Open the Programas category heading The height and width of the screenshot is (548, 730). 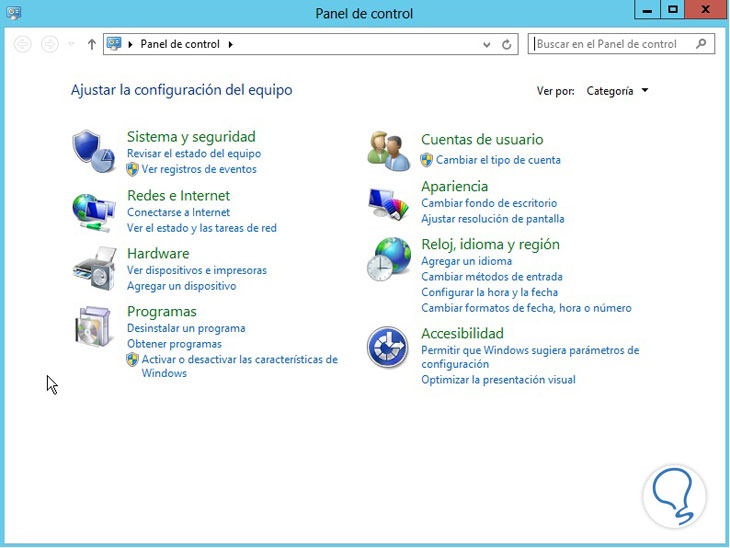(x=162, y=311)
